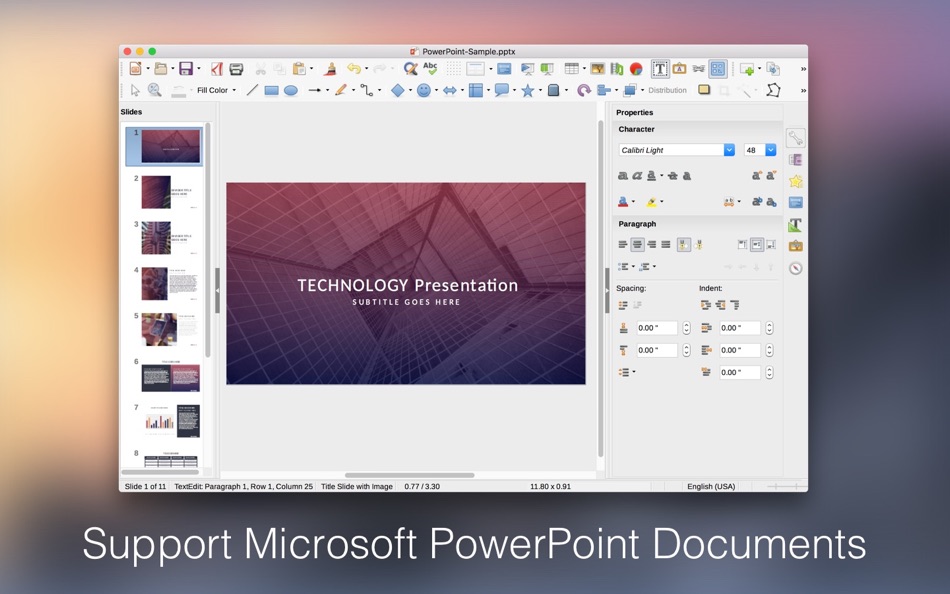
Task: Open the Gallery icon in sidebar
Action: point(796,246)
